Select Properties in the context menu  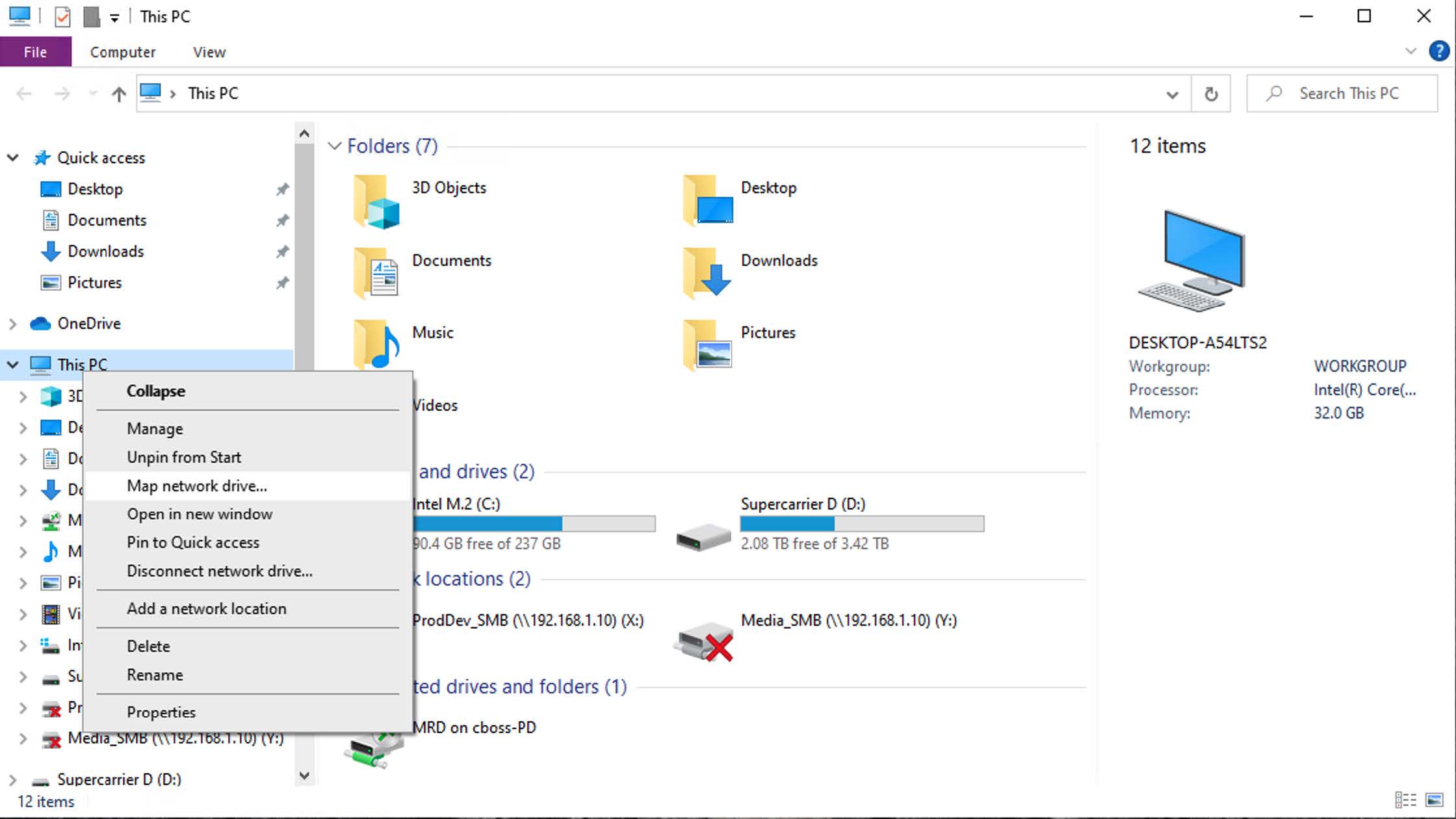coord(161,712)
